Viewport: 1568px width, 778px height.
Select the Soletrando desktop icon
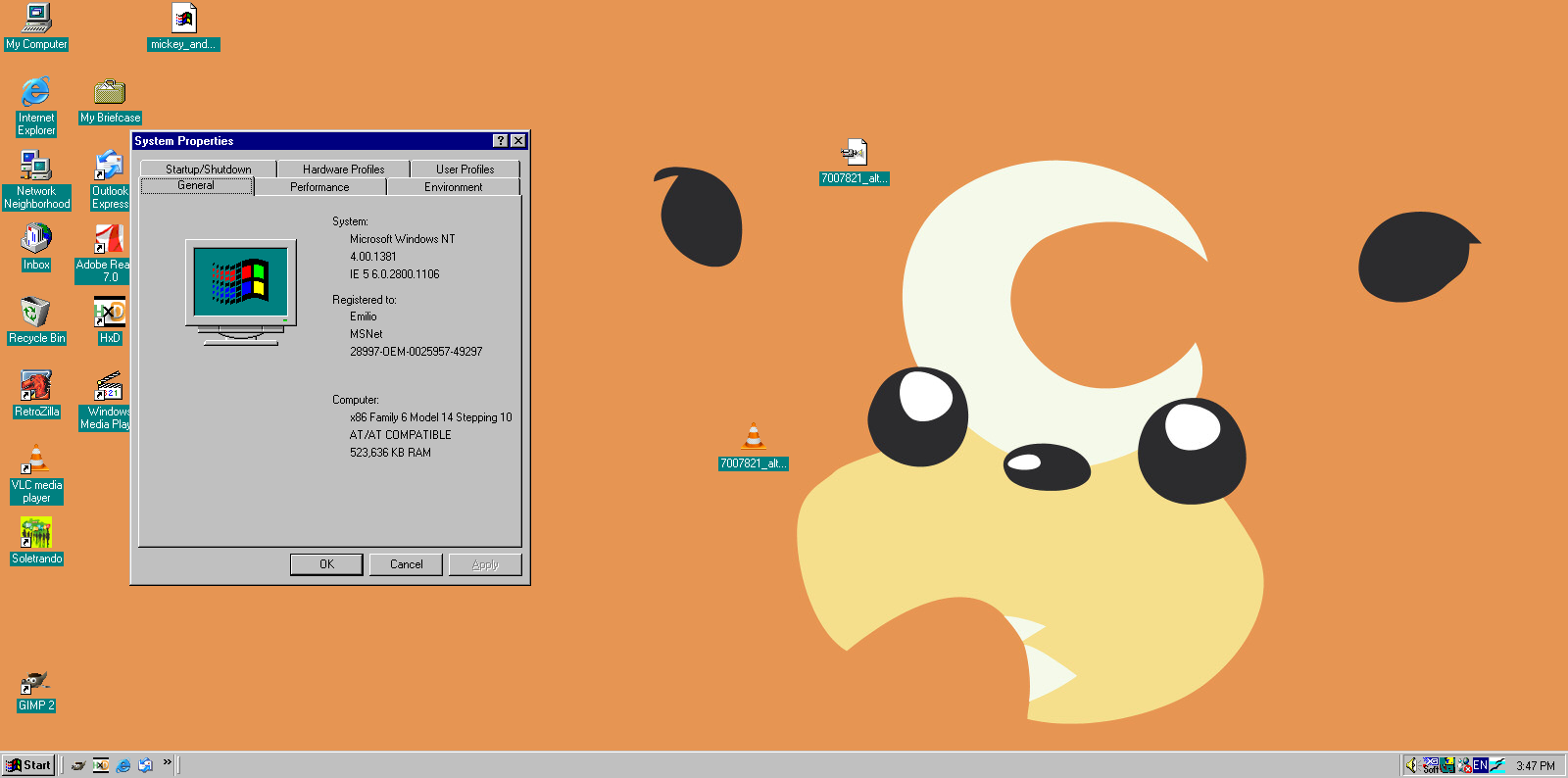coord(36,534)
